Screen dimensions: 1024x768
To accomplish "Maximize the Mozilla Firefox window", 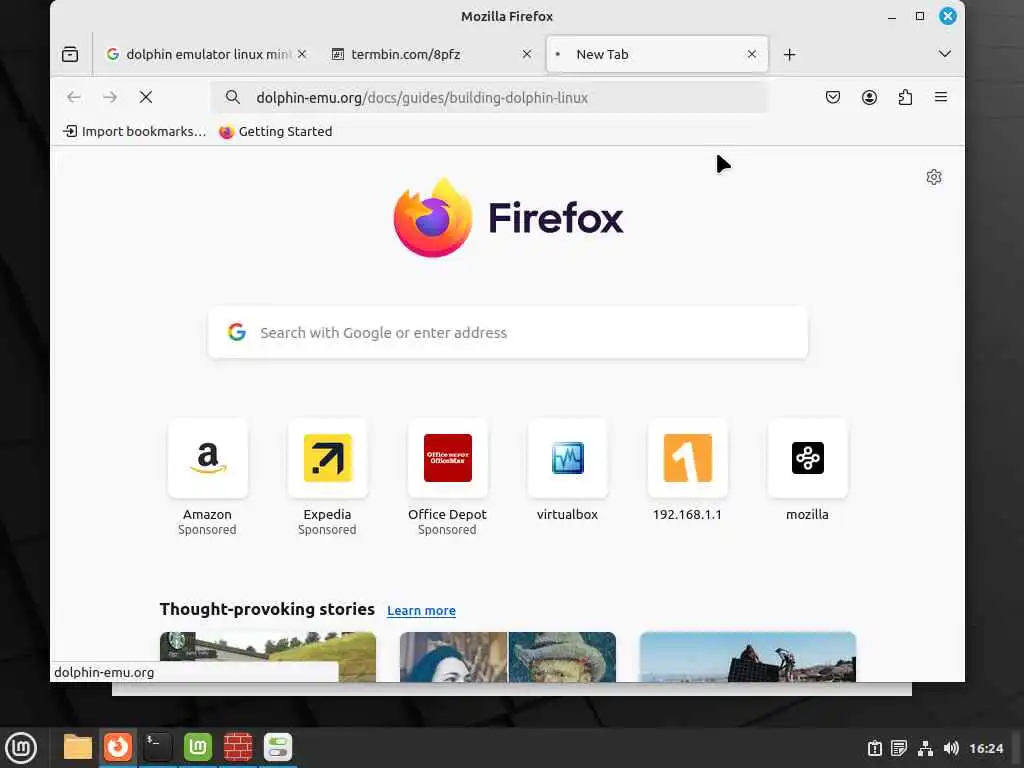I will pyautogui.click(x=920, y=16).
